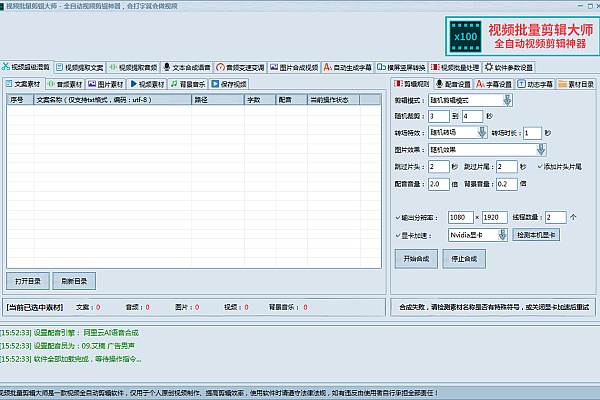This screenshot has width=600, height=400.
Task: Click the 配音设置 microphone icon
Action: click(x=439, y=84)
